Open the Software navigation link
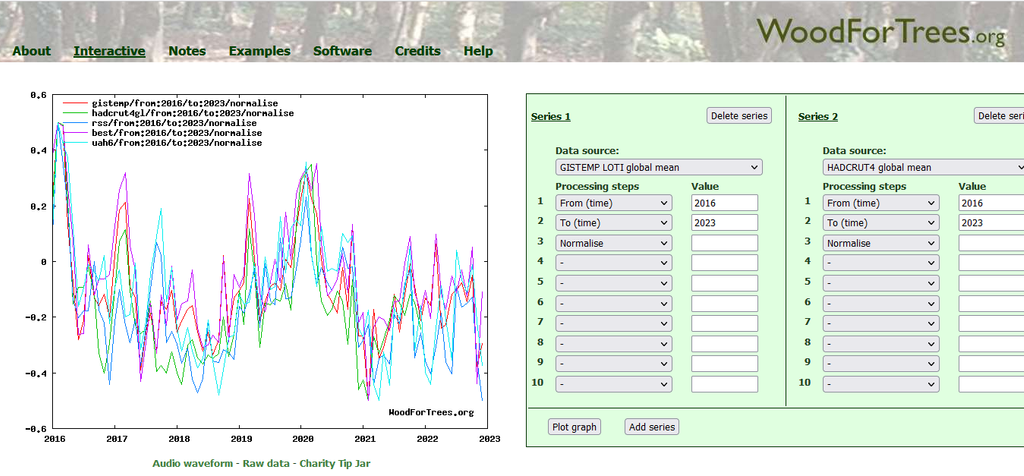 (x=342, y=51)
